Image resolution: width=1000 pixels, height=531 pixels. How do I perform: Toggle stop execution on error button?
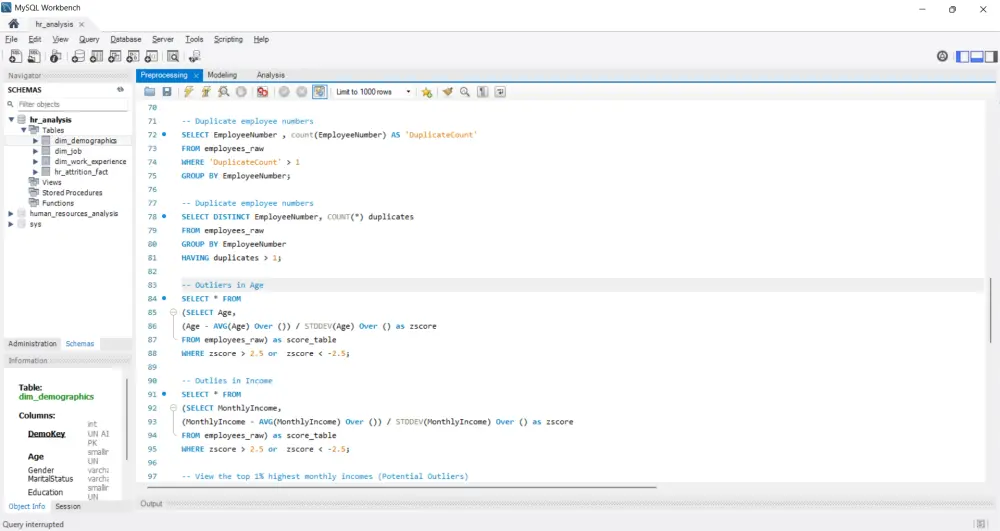pyautogui.click(x=262, y=92)
